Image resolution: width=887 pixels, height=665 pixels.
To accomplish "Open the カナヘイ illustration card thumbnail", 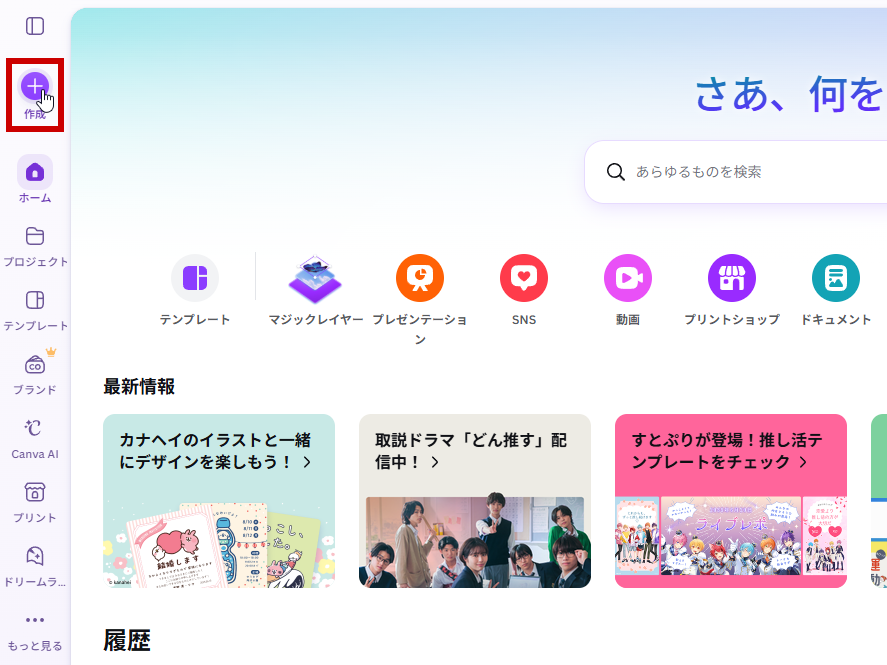I will click(219, 544).
